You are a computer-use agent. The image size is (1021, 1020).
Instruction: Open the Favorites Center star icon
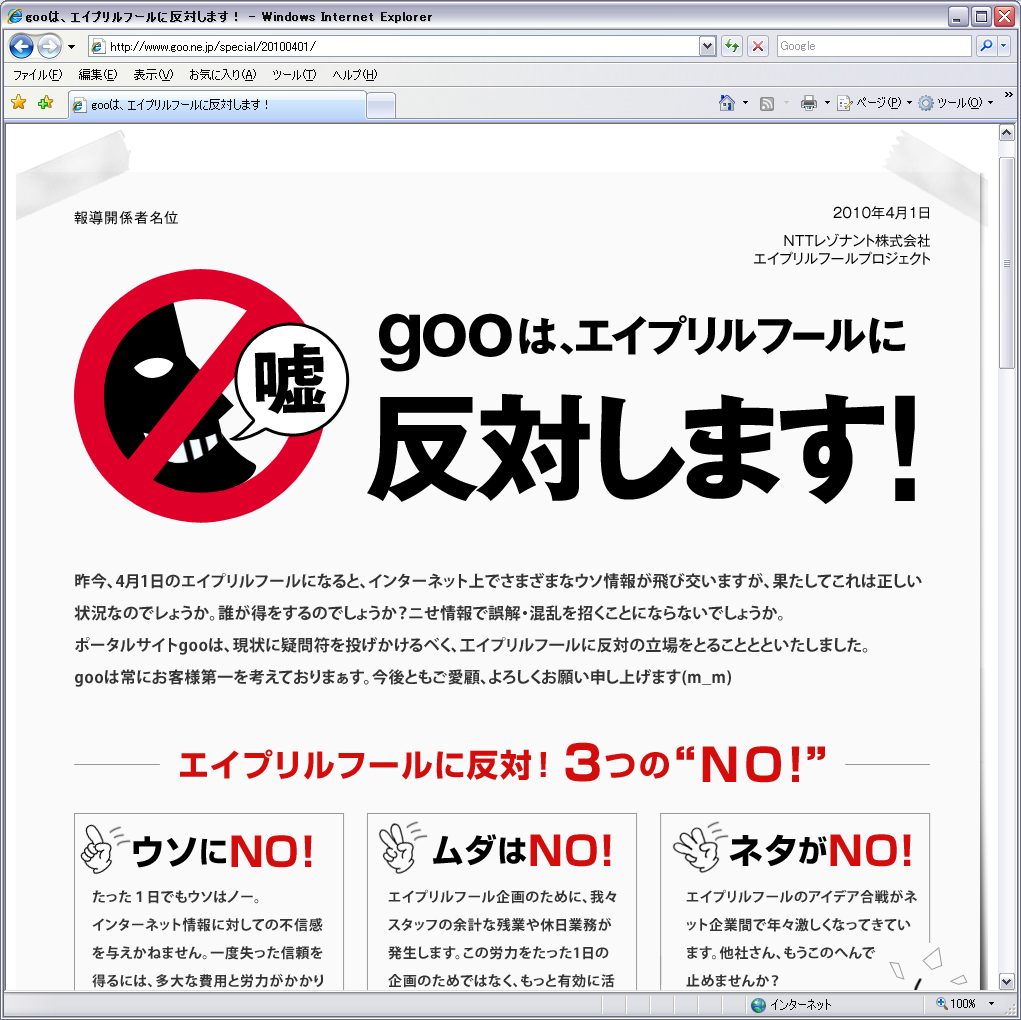19,102
